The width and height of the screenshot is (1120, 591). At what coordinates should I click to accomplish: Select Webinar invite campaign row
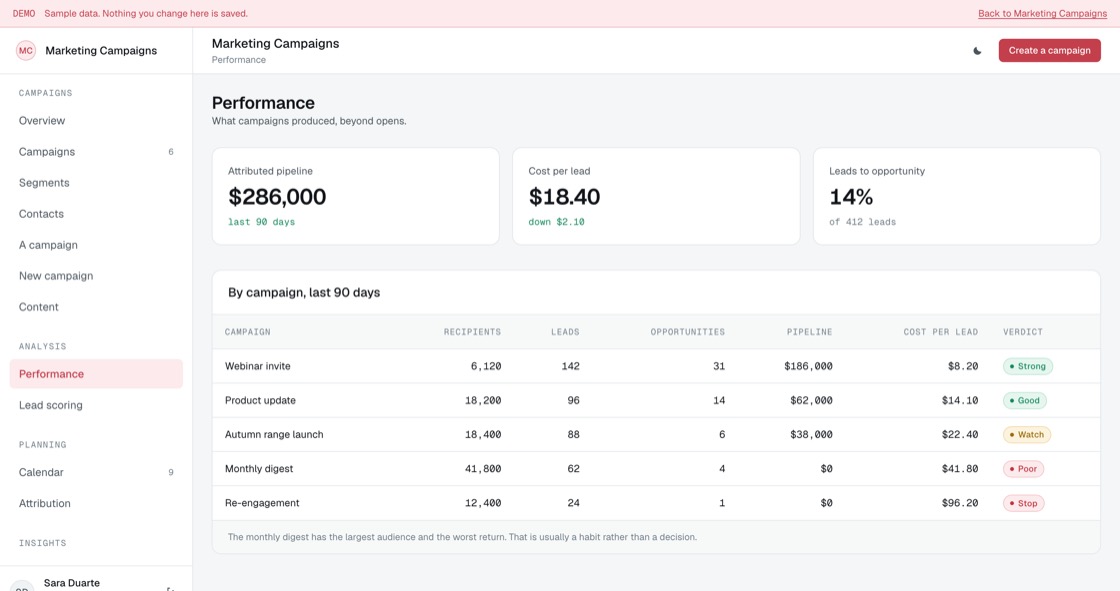click(x=656, y=367)
